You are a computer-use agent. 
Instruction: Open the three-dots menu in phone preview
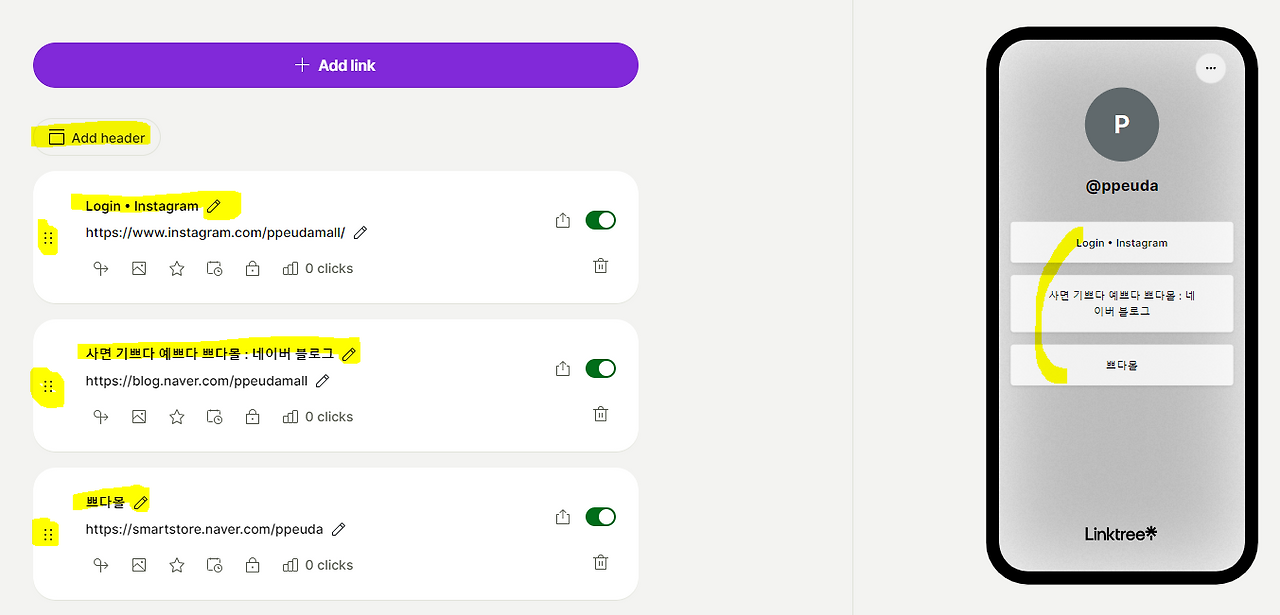(x=1210, y=68)
